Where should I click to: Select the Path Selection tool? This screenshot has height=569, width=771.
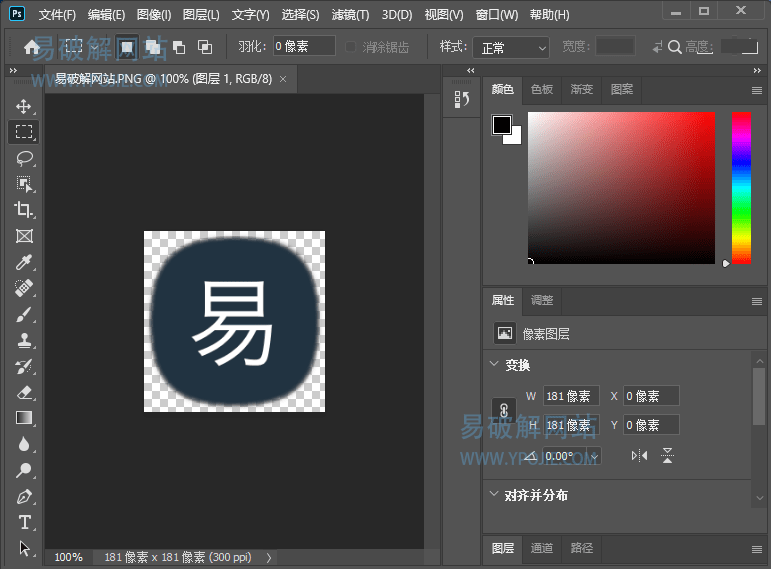pyautogui.click(x=24, y=548)
